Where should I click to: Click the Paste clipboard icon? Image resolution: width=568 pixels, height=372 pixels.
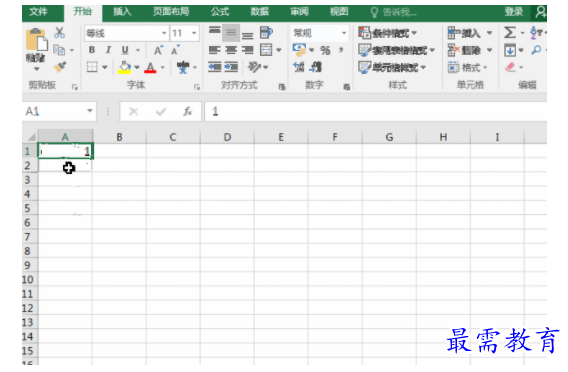[x=36, y=39]
